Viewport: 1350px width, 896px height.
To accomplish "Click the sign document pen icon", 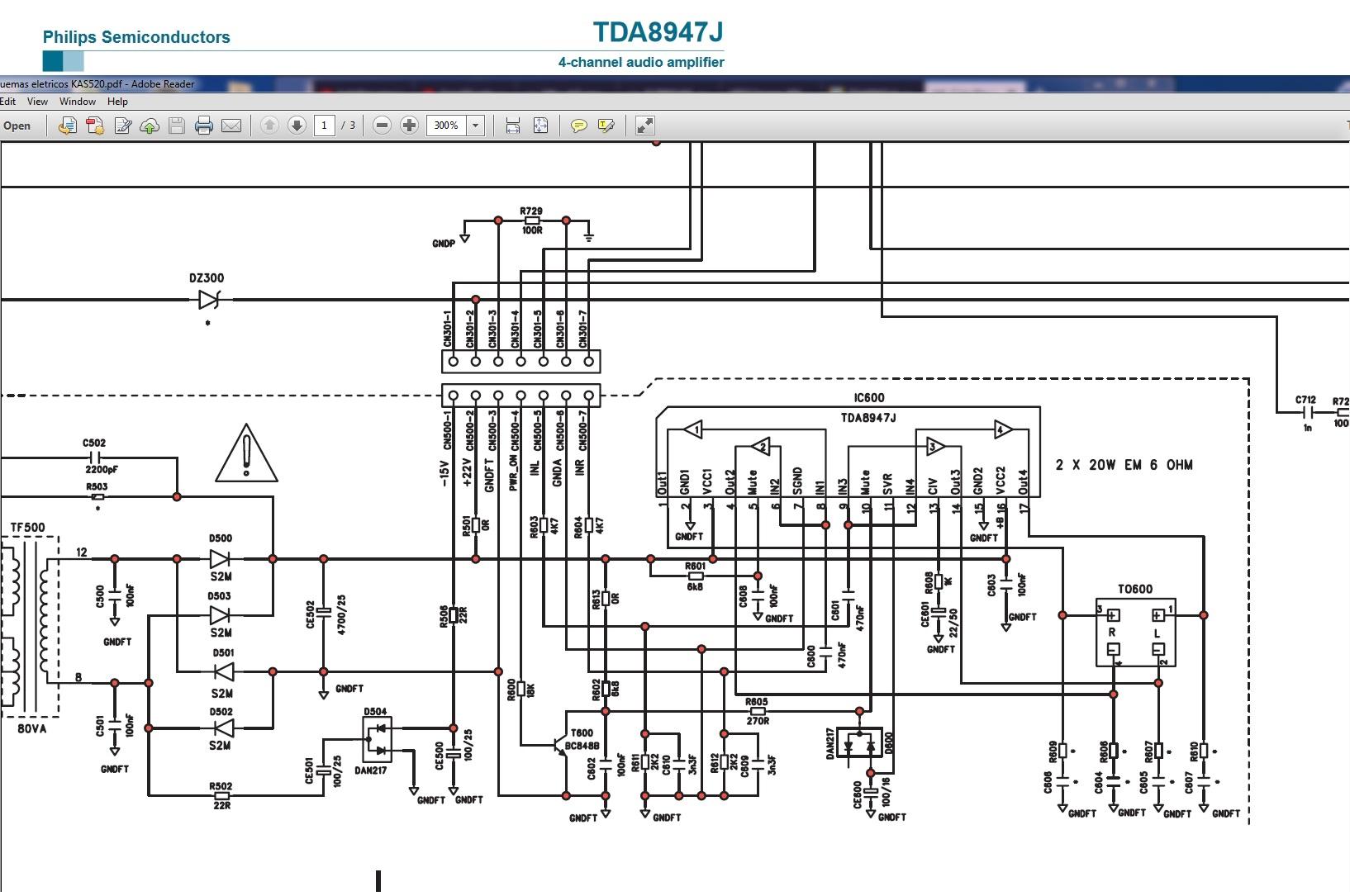I will point(122,126).
